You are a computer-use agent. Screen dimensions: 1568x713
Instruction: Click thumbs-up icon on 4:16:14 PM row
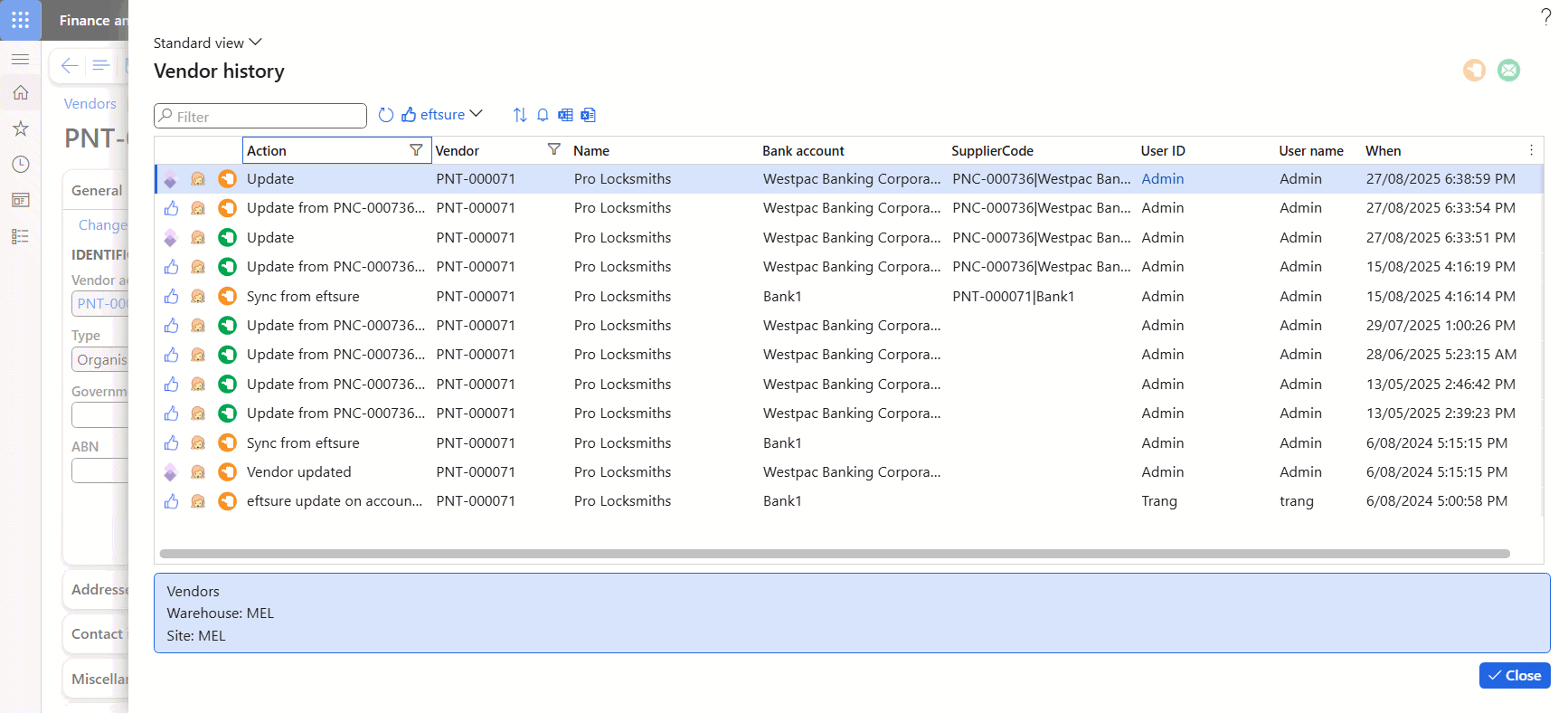tap(171, 297)
